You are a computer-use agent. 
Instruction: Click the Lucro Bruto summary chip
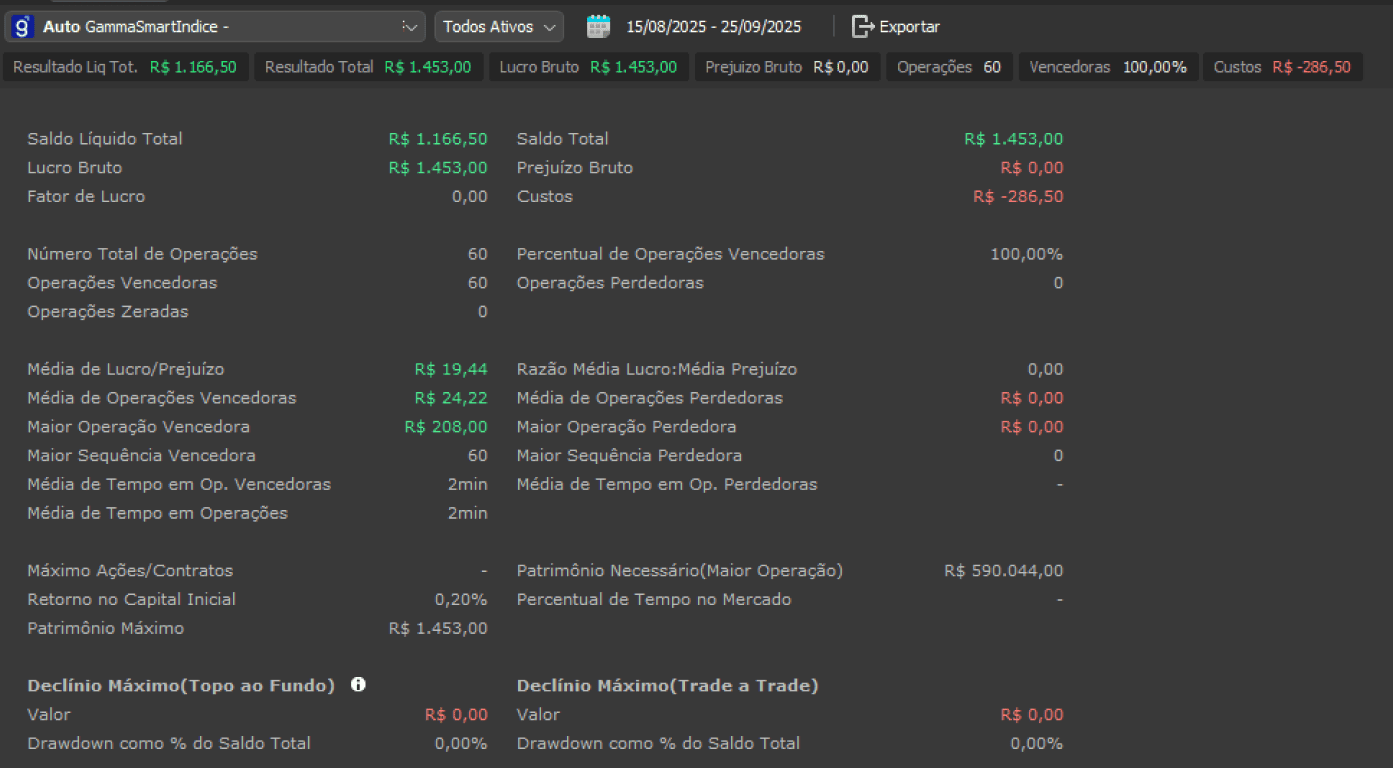pos(588,67)
